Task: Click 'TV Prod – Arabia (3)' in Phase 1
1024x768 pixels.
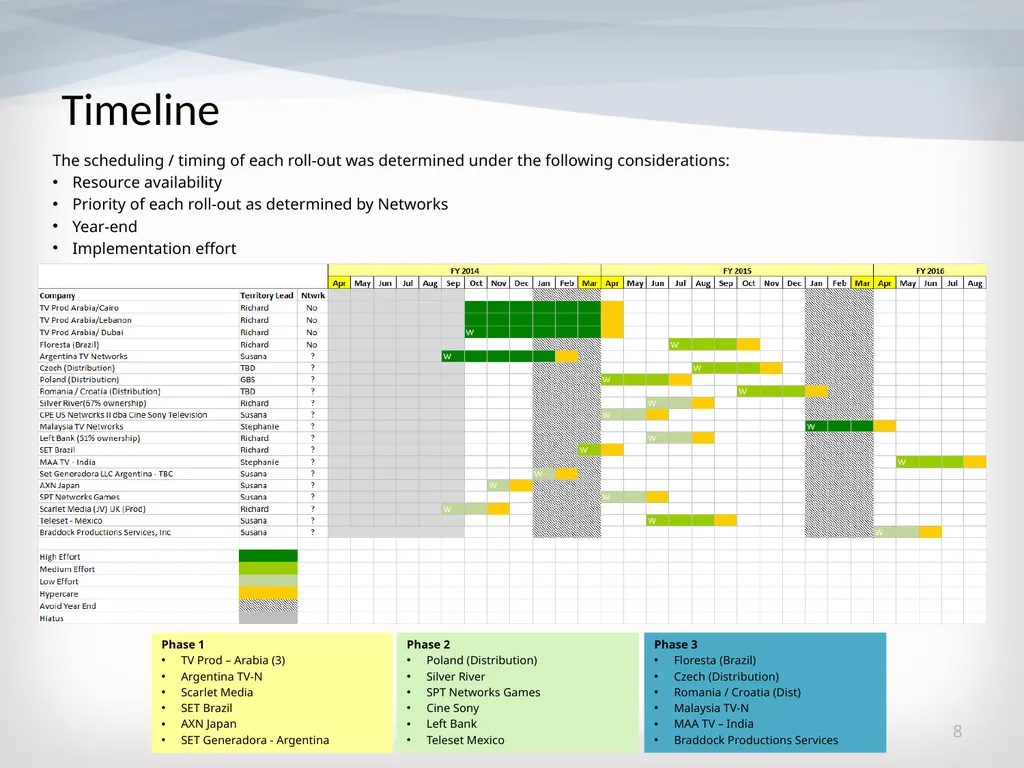Action: (x=233, y=660)
